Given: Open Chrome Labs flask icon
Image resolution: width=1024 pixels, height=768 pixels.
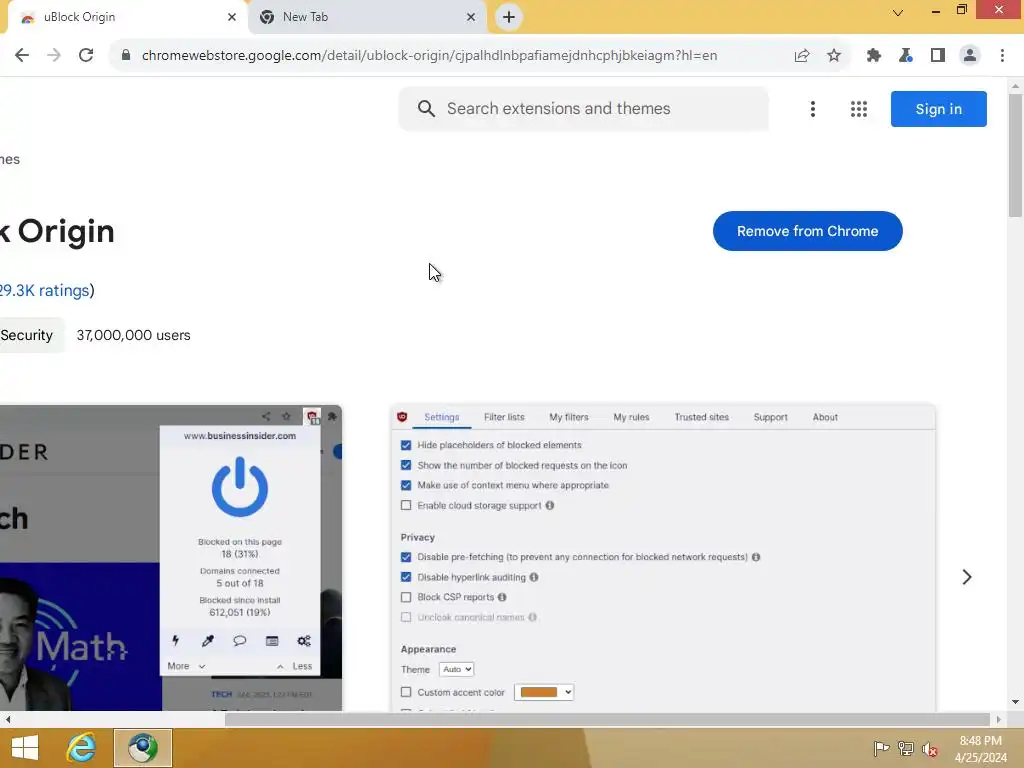Looking at the screenshot, I should [905, 56].
